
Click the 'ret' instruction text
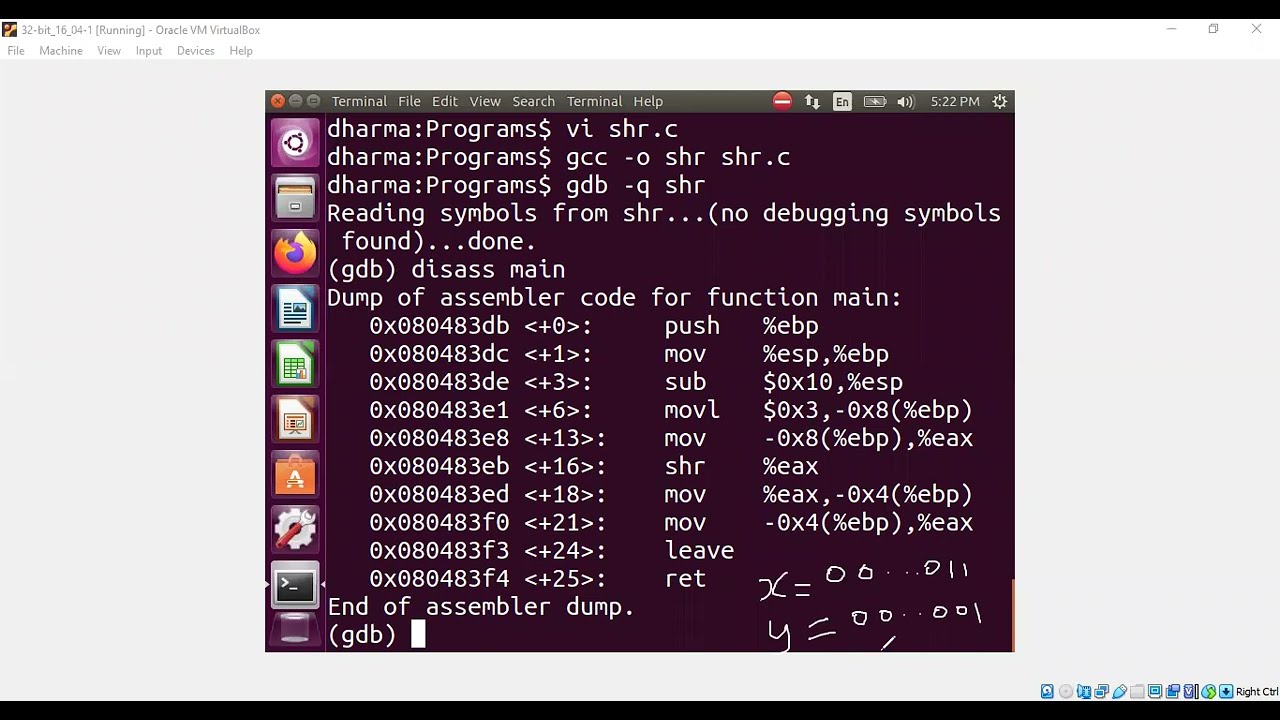pyautogui.click(x=685, y=579)
